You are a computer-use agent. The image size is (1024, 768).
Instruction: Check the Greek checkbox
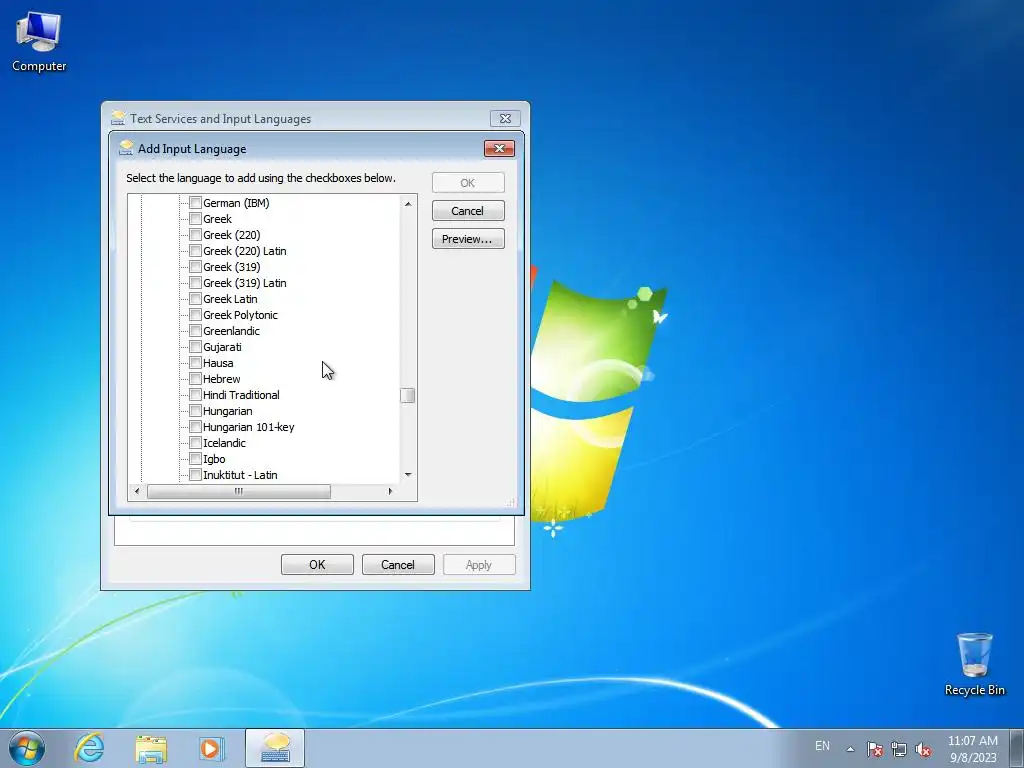[x=195, y=219]
